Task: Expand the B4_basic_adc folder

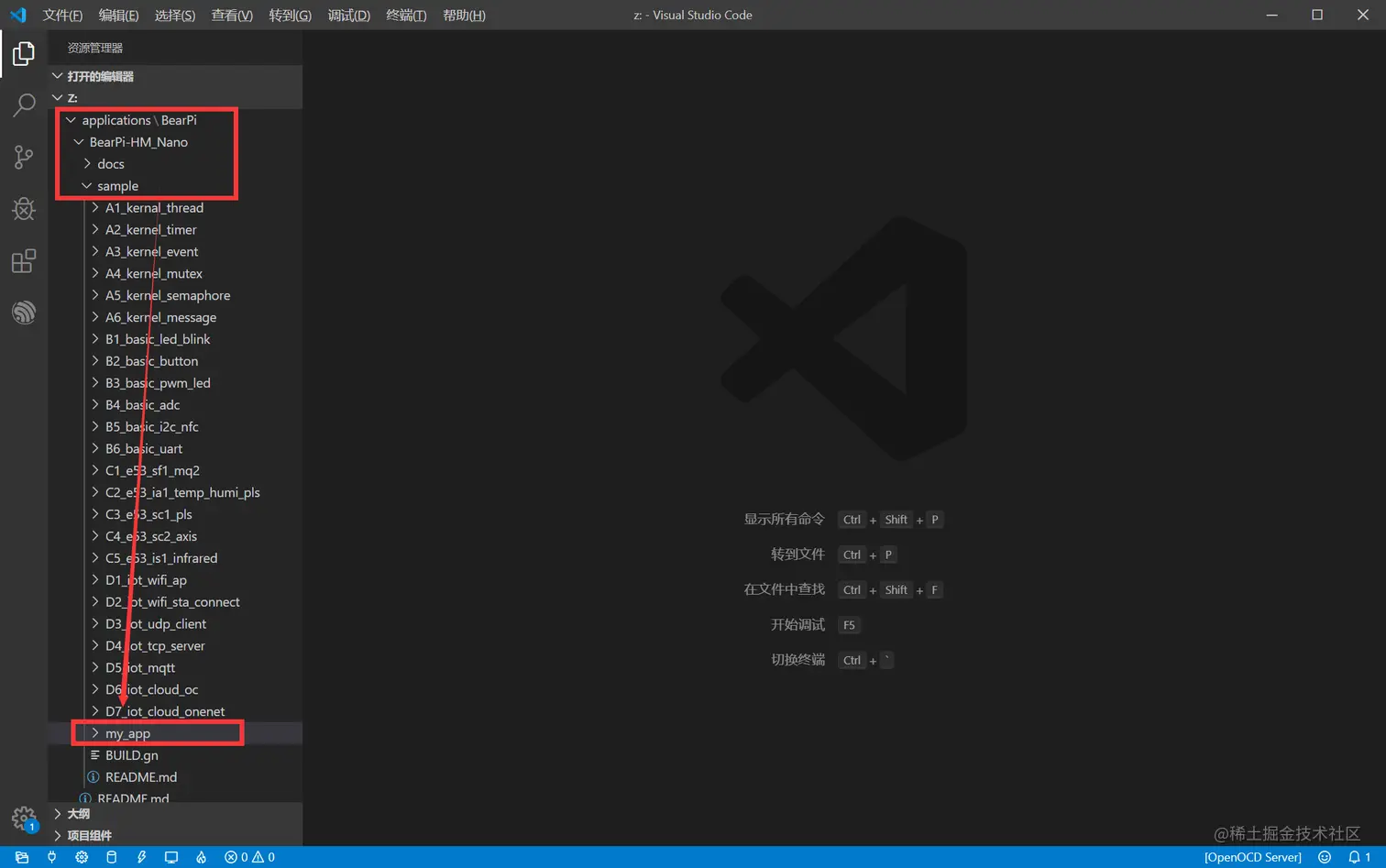Action: [175, 405]
